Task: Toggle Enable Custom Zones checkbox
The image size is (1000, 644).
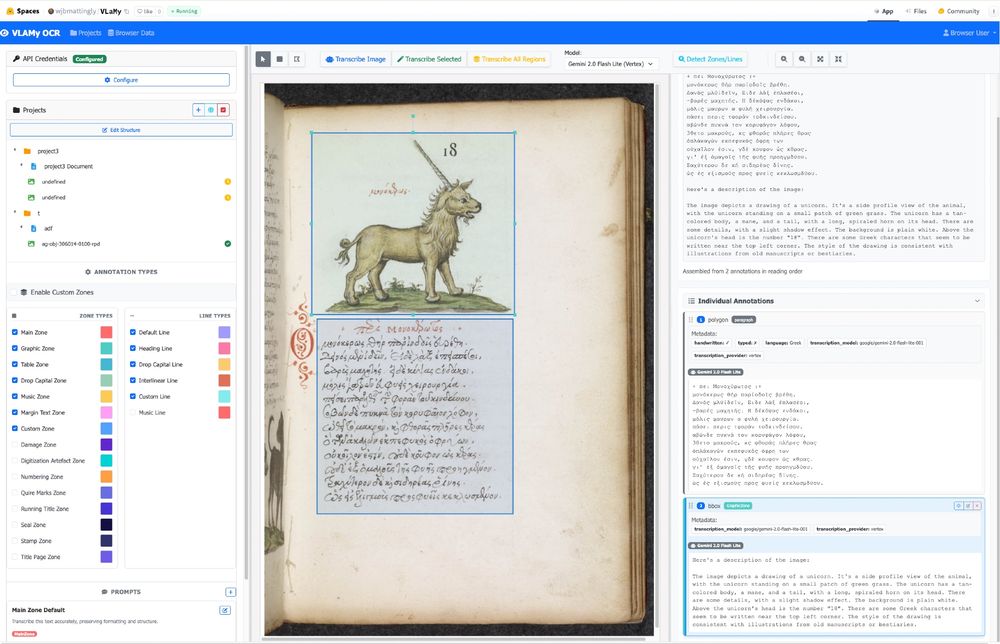Action: [x=15, y=292]
